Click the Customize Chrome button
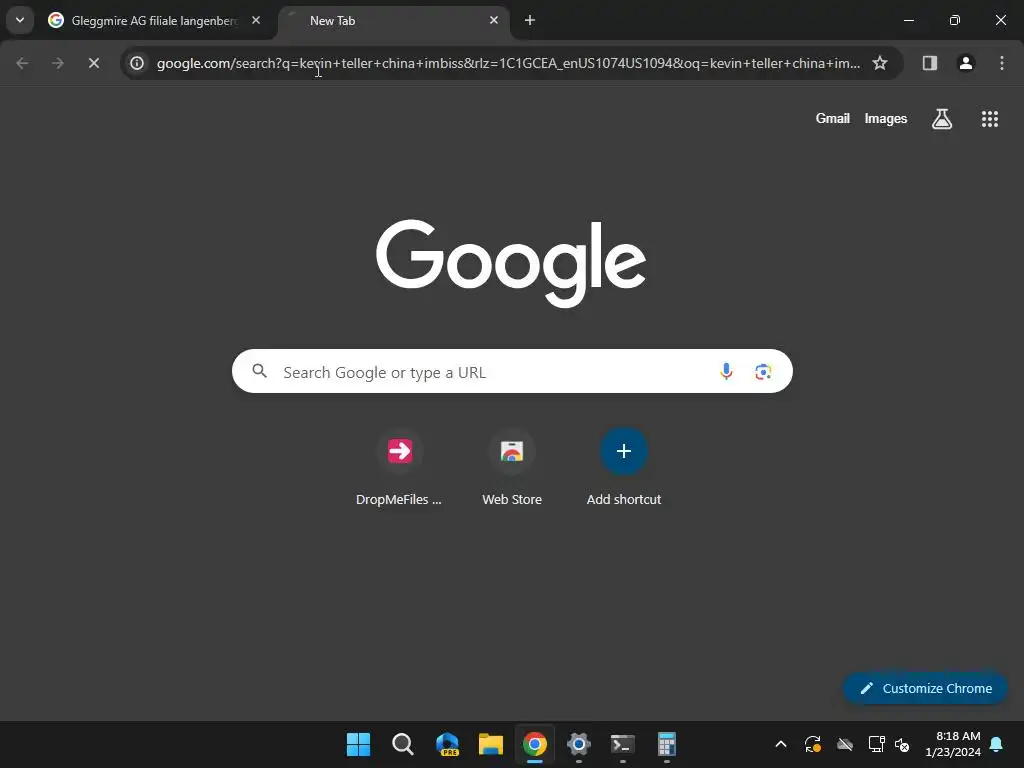This screenshot has height=768, width=1024. [x=925, y=688]
